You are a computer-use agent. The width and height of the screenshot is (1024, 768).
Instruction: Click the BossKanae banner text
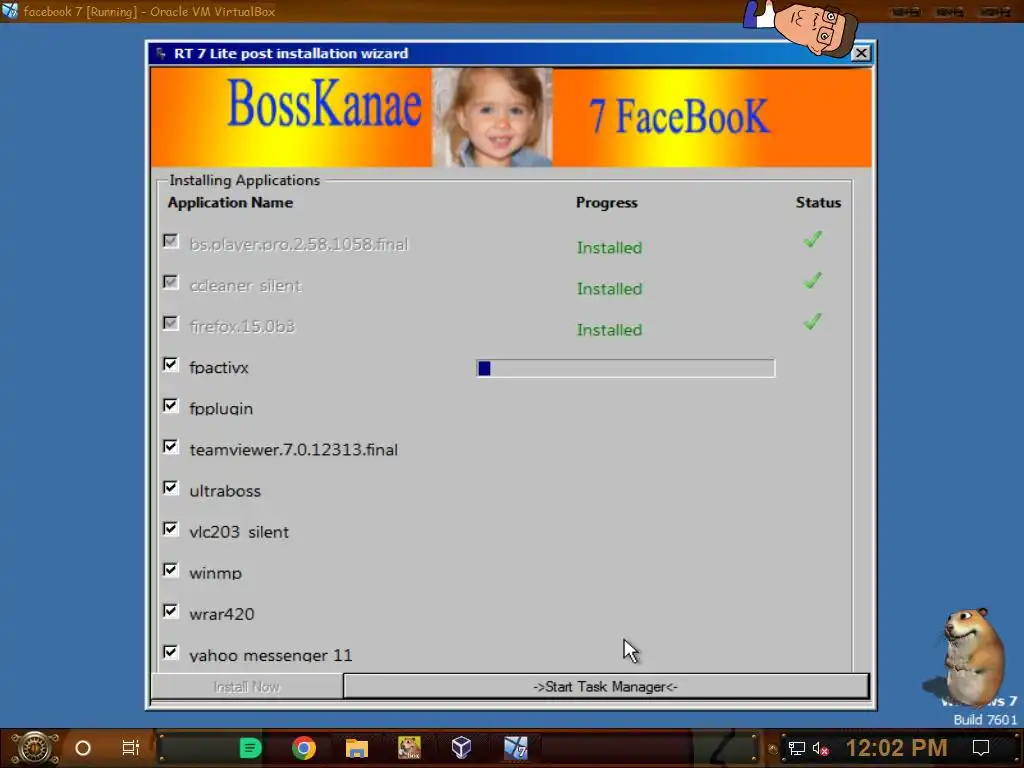[325, 103]
